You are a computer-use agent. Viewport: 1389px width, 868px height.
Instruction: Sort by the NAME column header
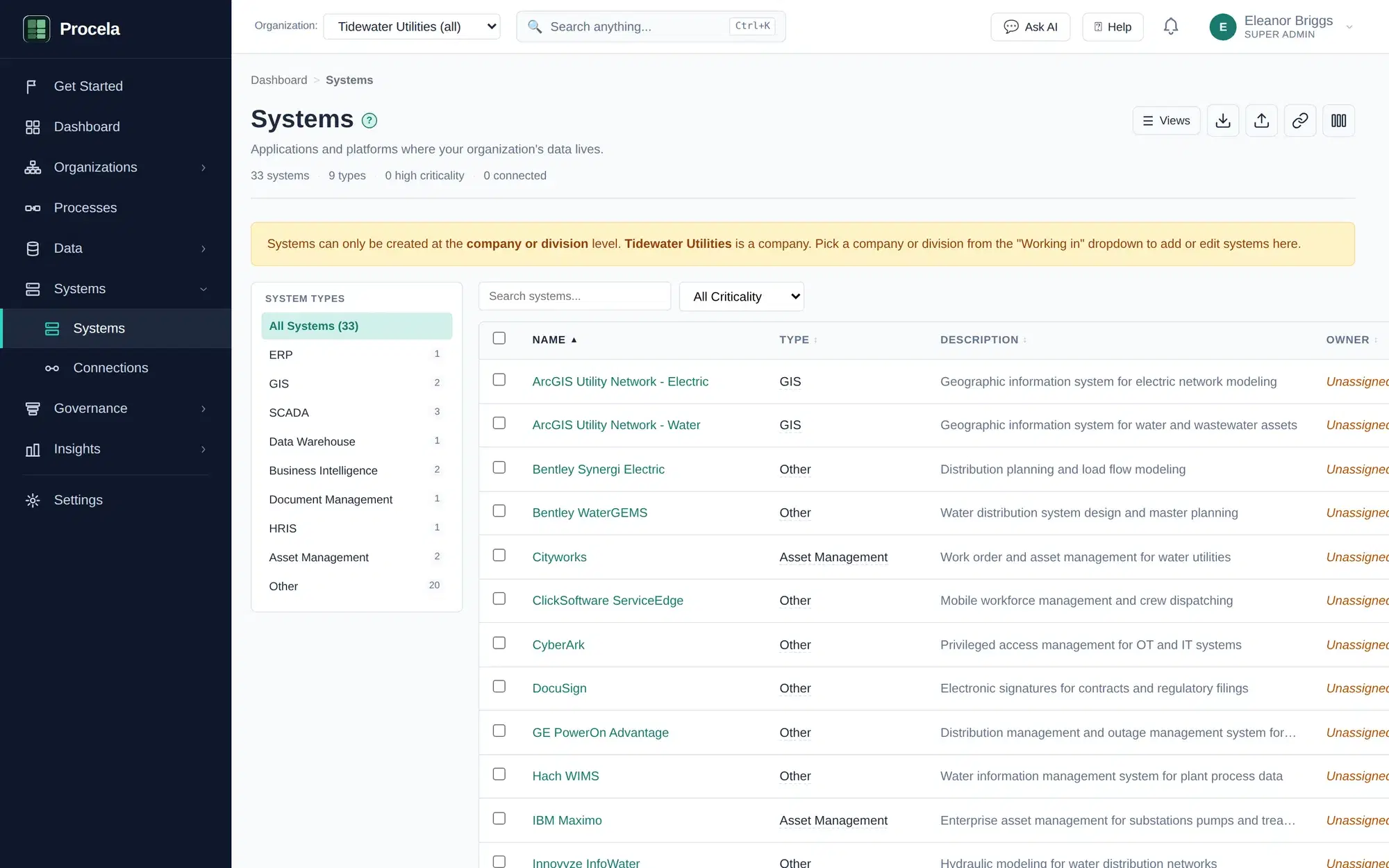(x=554, y=340)
